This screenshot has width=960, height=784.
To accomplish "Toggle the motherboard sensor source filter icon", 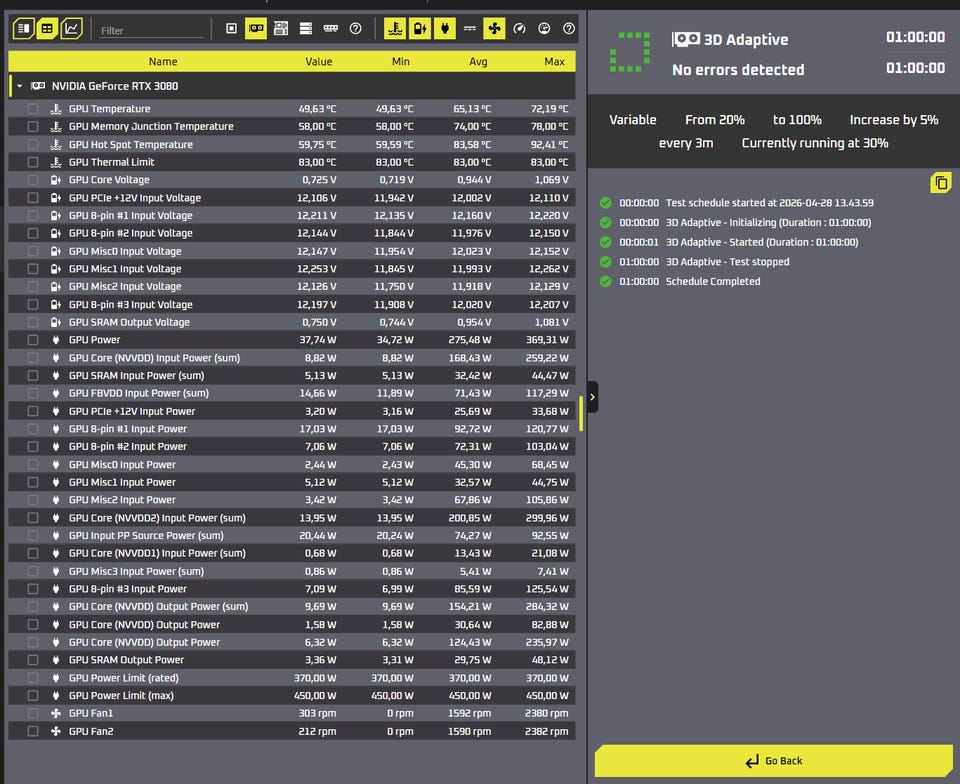I will [x=281, y=28].
